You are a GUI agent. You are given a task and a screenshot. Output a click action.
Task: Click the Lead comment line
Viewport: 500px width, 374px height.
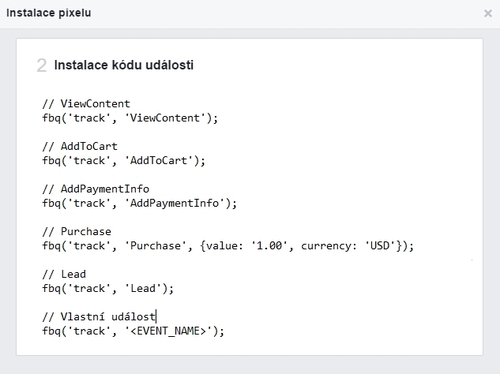click(x=64, y=274)
